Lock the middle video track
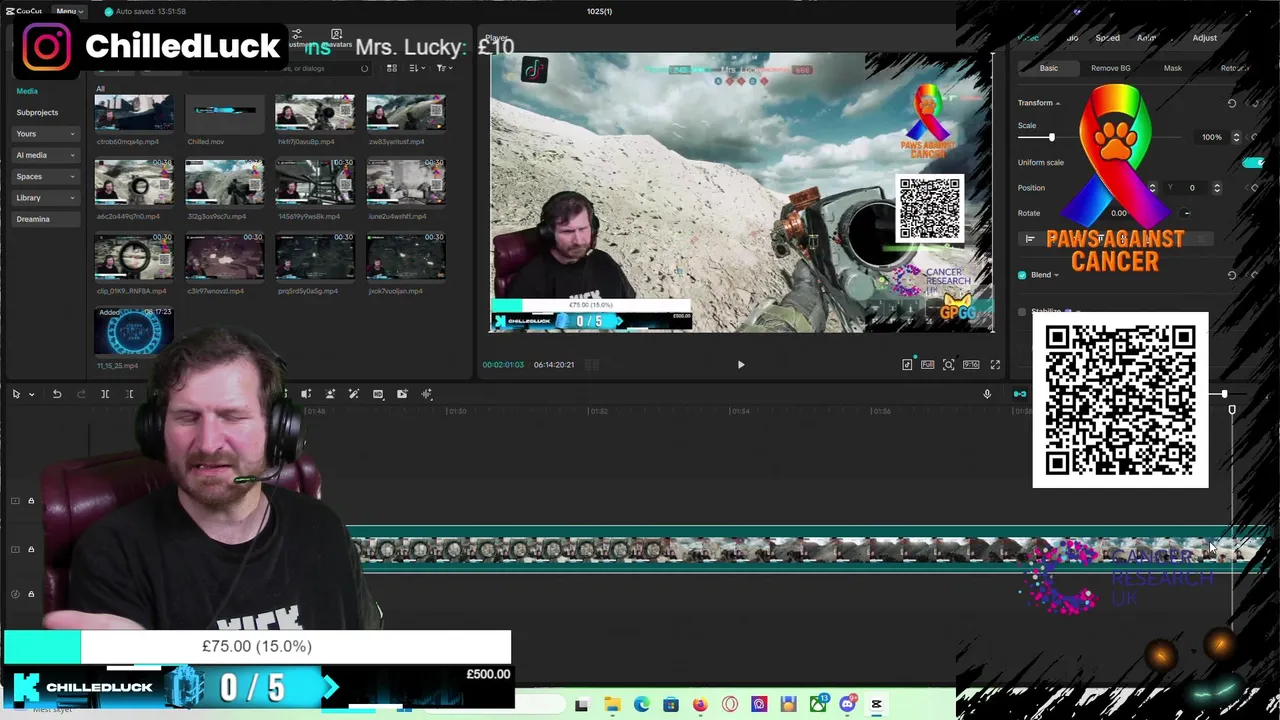Viewport: 1280px width, 720px height. [x=31, y=549]
